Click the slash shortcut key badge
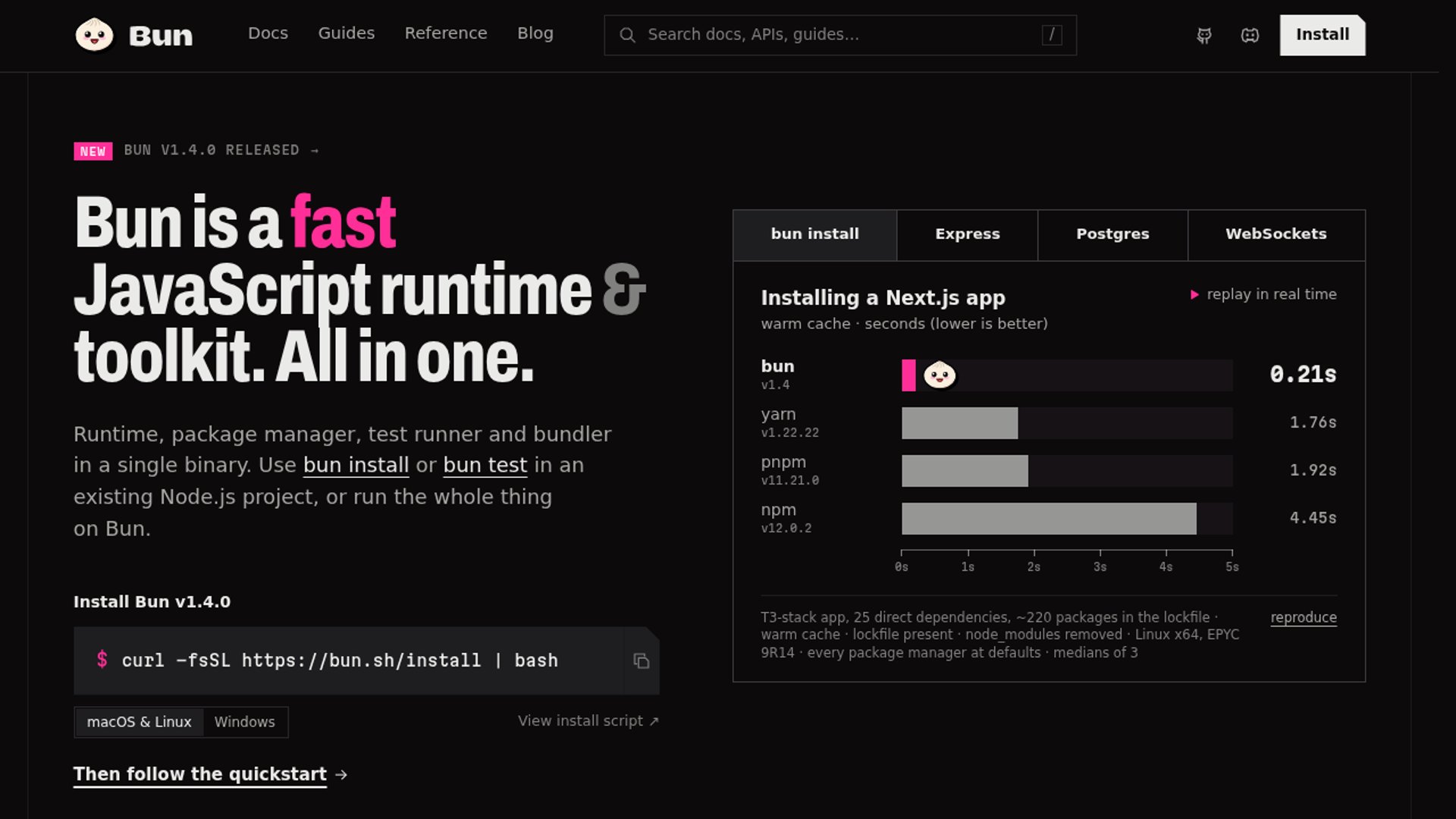This screenshot has width=1456, height=819. 1052,35
